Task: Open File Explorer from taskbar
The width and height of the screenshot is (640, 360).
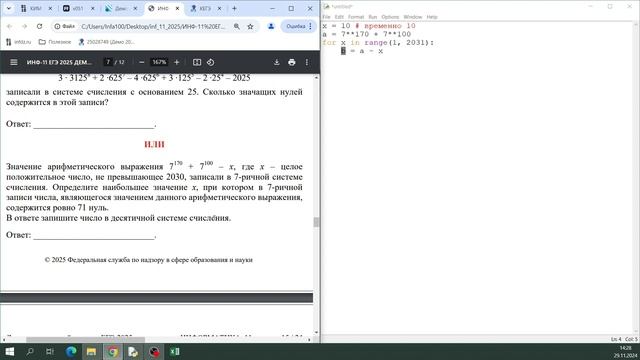Action: tap(91, 351)
